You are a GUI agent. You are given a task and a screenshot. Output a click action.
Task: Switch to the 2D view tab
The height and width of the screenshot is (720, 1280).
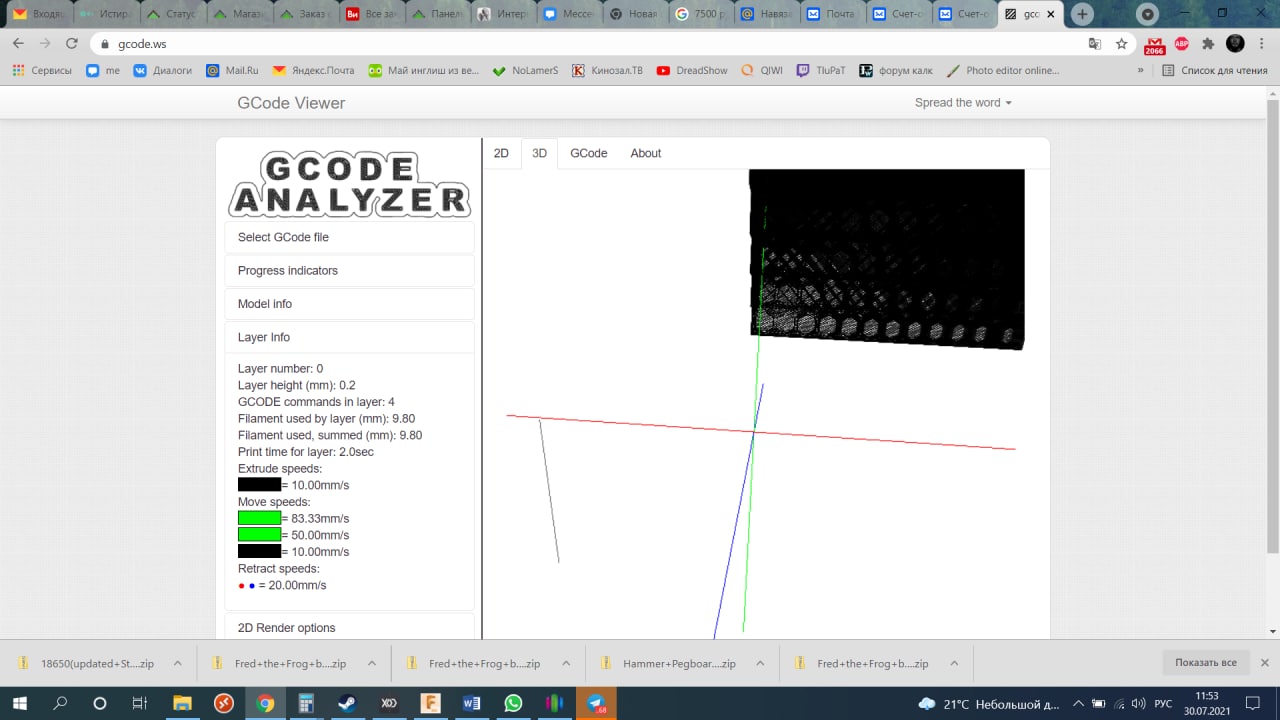[502, 153]
